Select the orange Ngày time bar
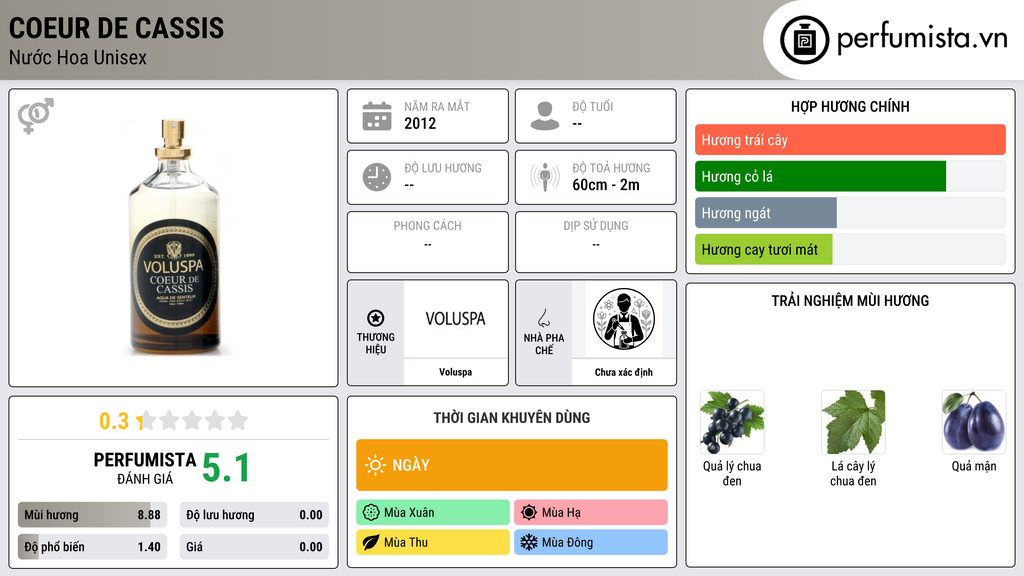This screenshot has height=576, width=1024. [512, 465]
